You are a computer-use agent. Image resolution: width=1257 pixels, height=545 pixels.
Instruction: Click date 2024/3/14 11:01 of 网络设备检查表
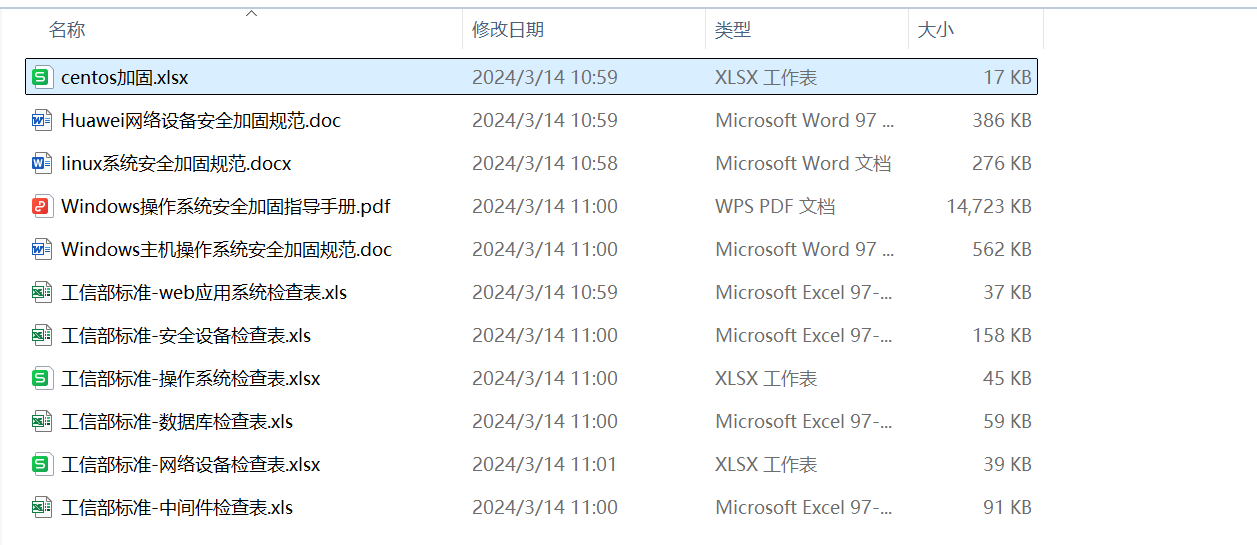[x=545, y=464]
